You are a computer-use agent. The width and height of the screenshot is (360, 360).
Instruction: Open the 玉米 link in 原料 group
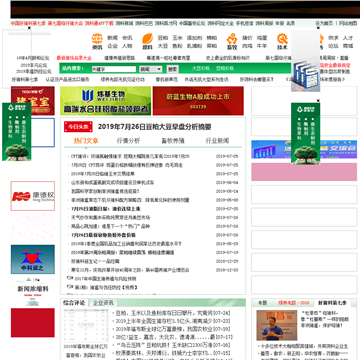coord(177,38)
